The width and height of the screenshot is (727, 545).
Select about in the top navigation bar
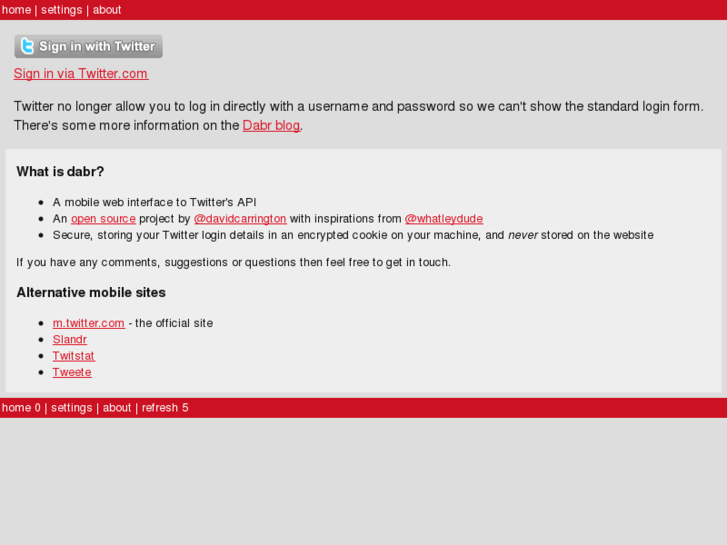point(107,10)
